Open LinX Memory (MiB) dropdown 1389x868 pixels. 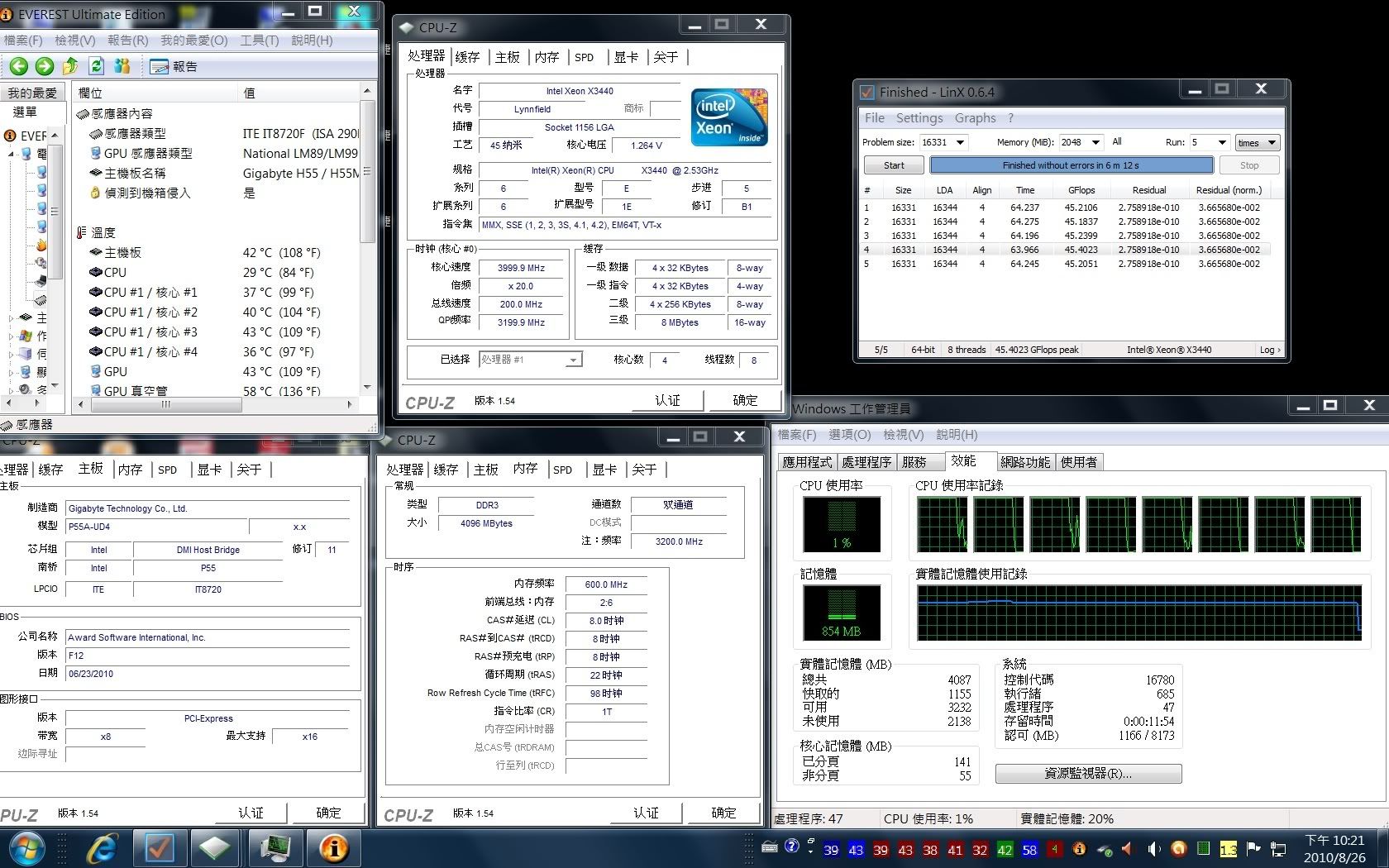1096,142
